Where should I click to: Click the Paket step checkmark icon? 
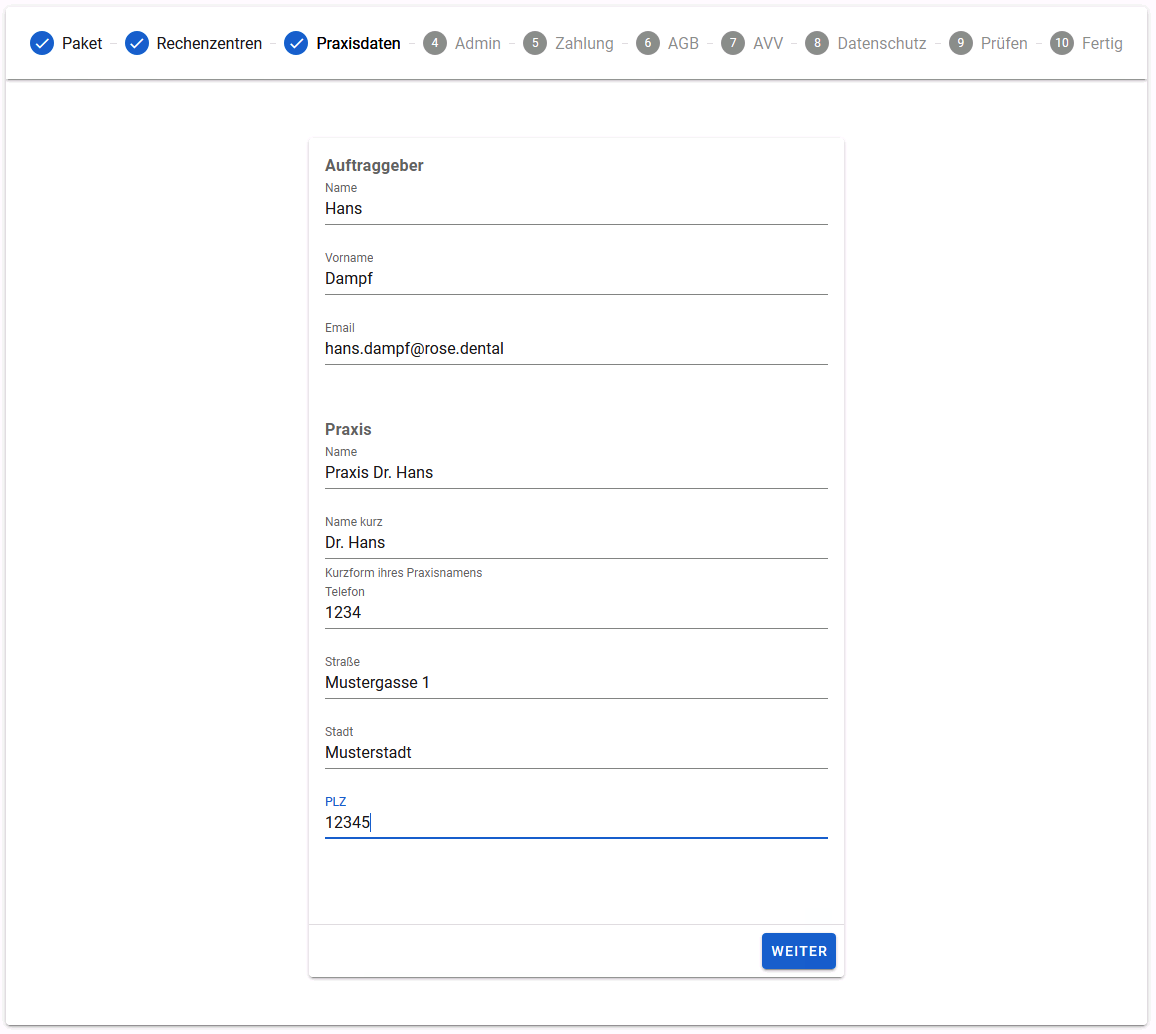(42, 43)
